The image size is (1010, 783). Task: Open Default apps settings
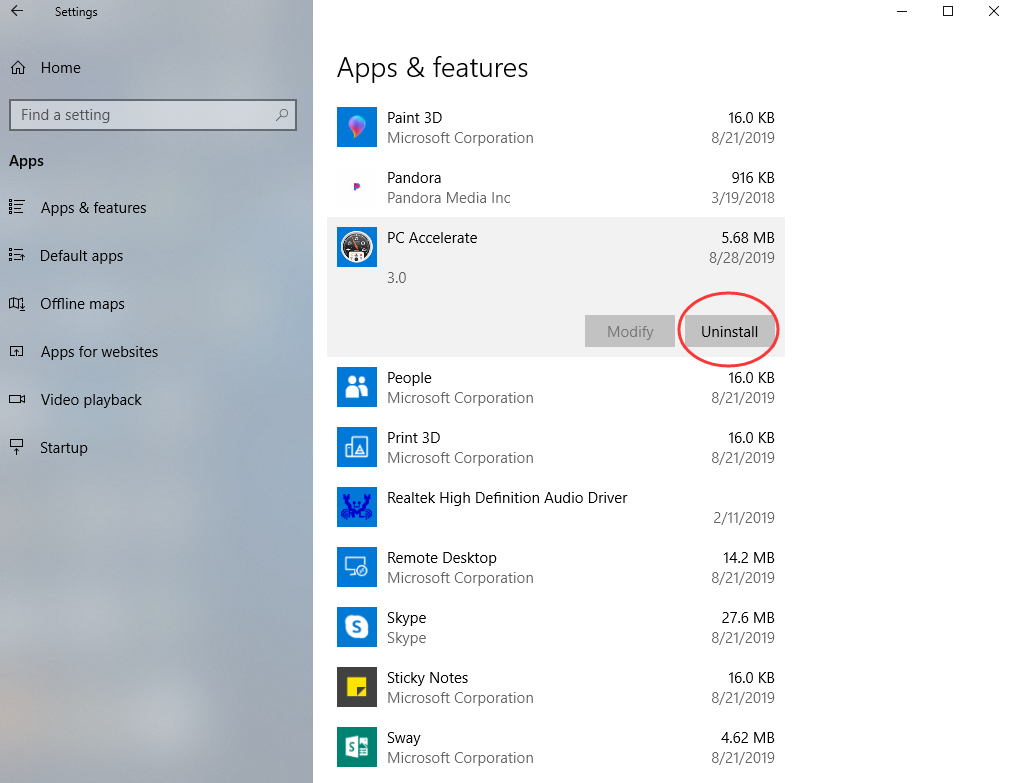[x=81, y=256]
